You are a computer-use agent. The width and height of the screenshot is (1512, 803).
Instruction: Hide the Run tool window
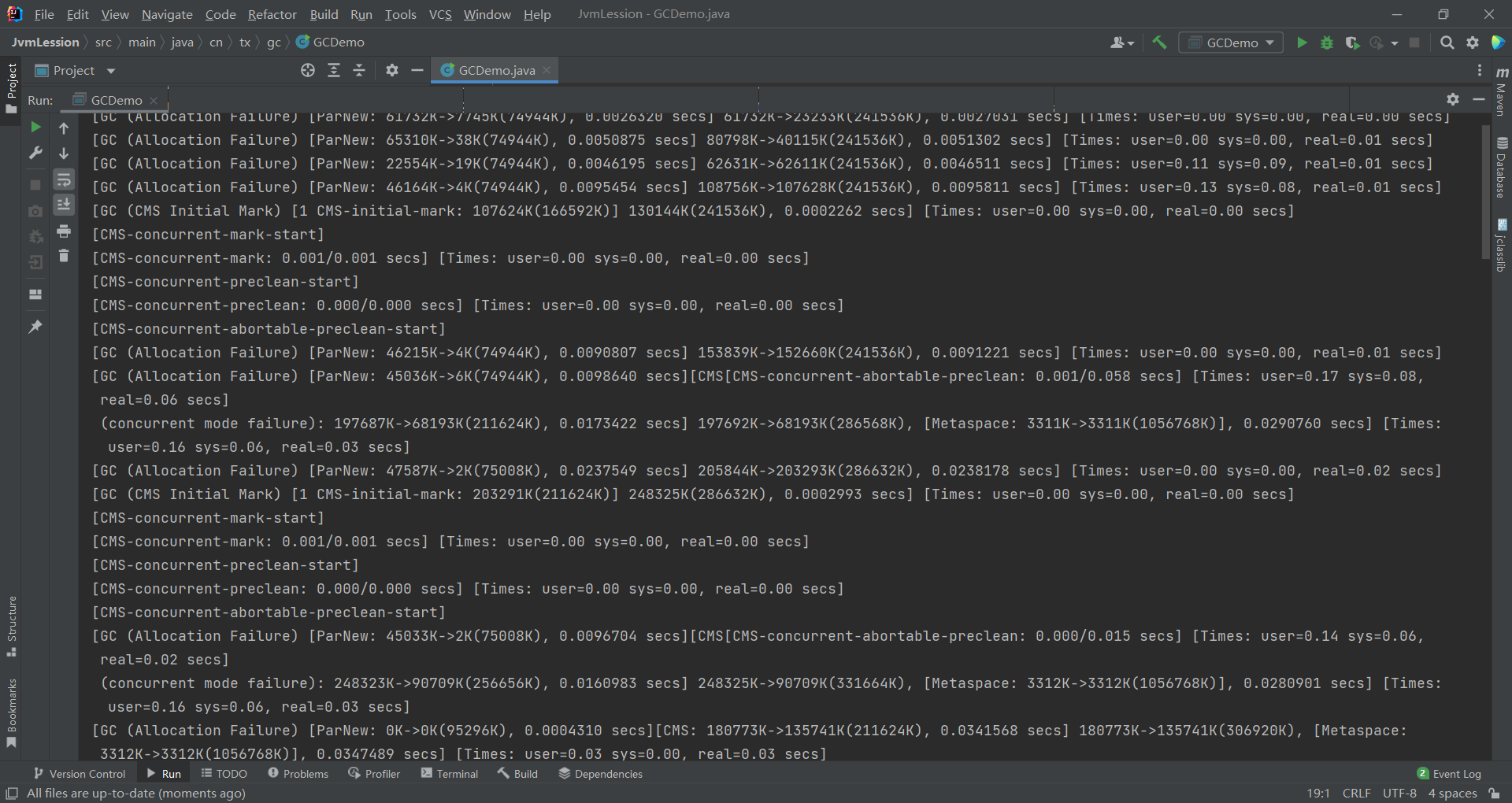tap(1479, 99)
